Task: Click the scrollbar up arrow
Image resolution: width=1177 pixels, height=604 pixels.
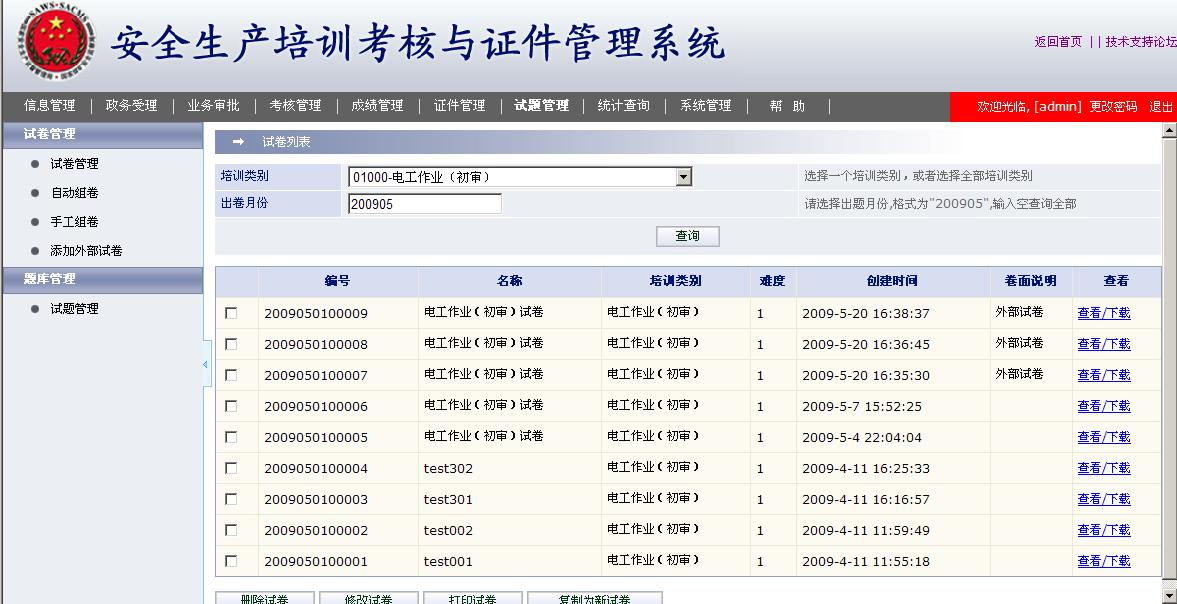Action: (1169, 131)
